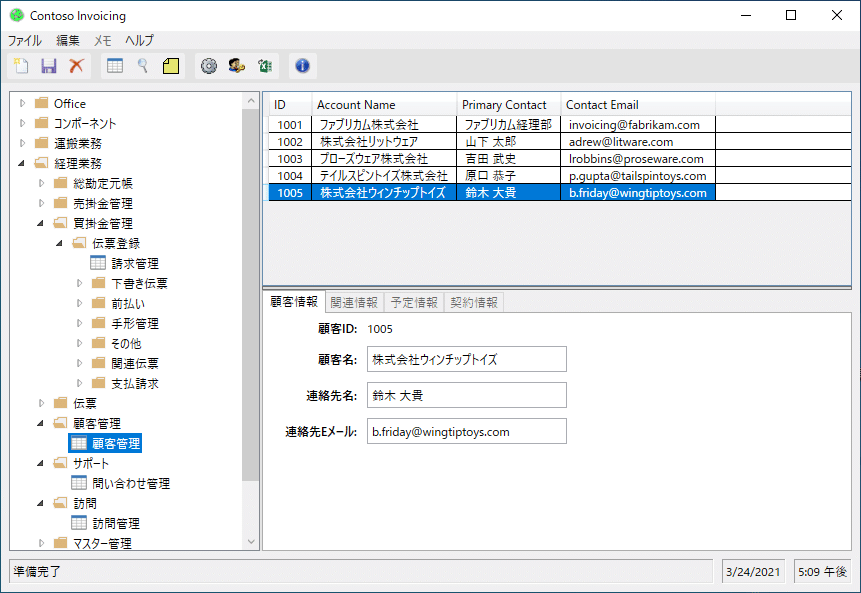Click the Excel export icon
This screenshot has height=593, width=861.
265,66
